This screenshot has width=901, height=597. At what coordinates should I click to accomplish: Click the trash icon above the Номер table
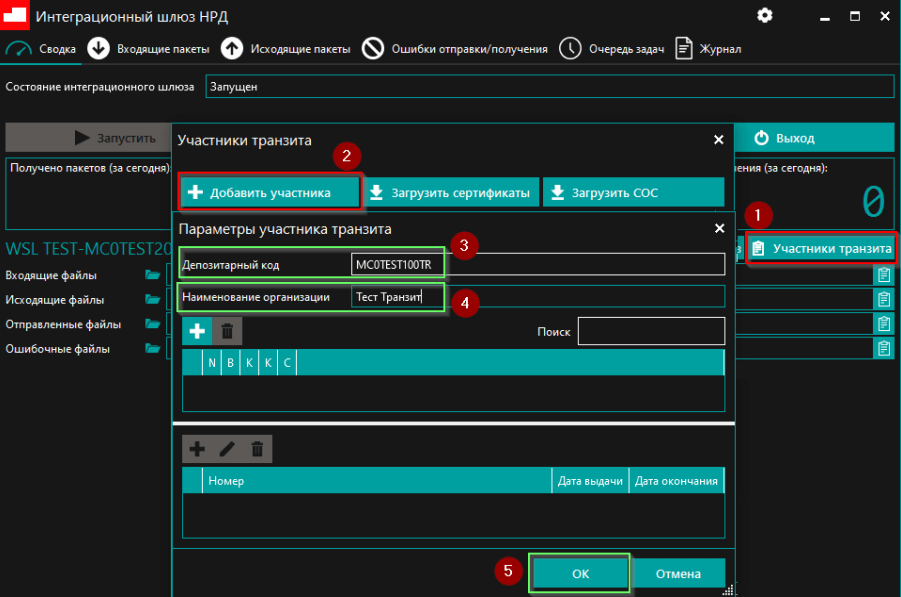(x=257, y=449)
